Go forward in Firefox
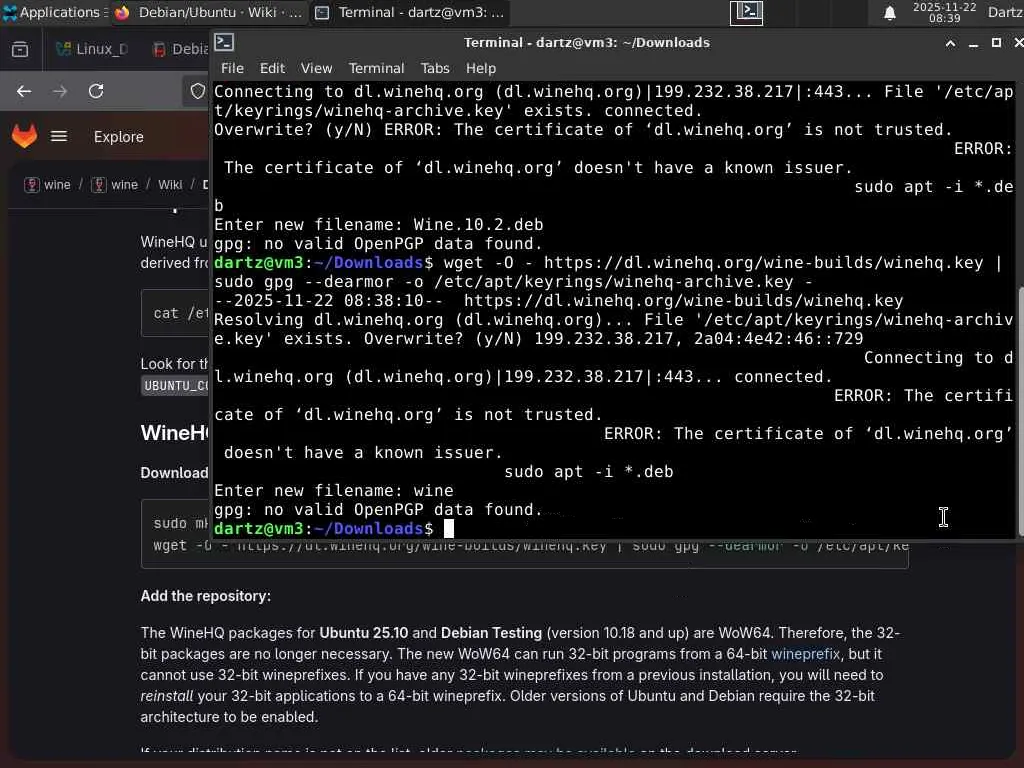1024x768 pixels. tap(60, 91)
